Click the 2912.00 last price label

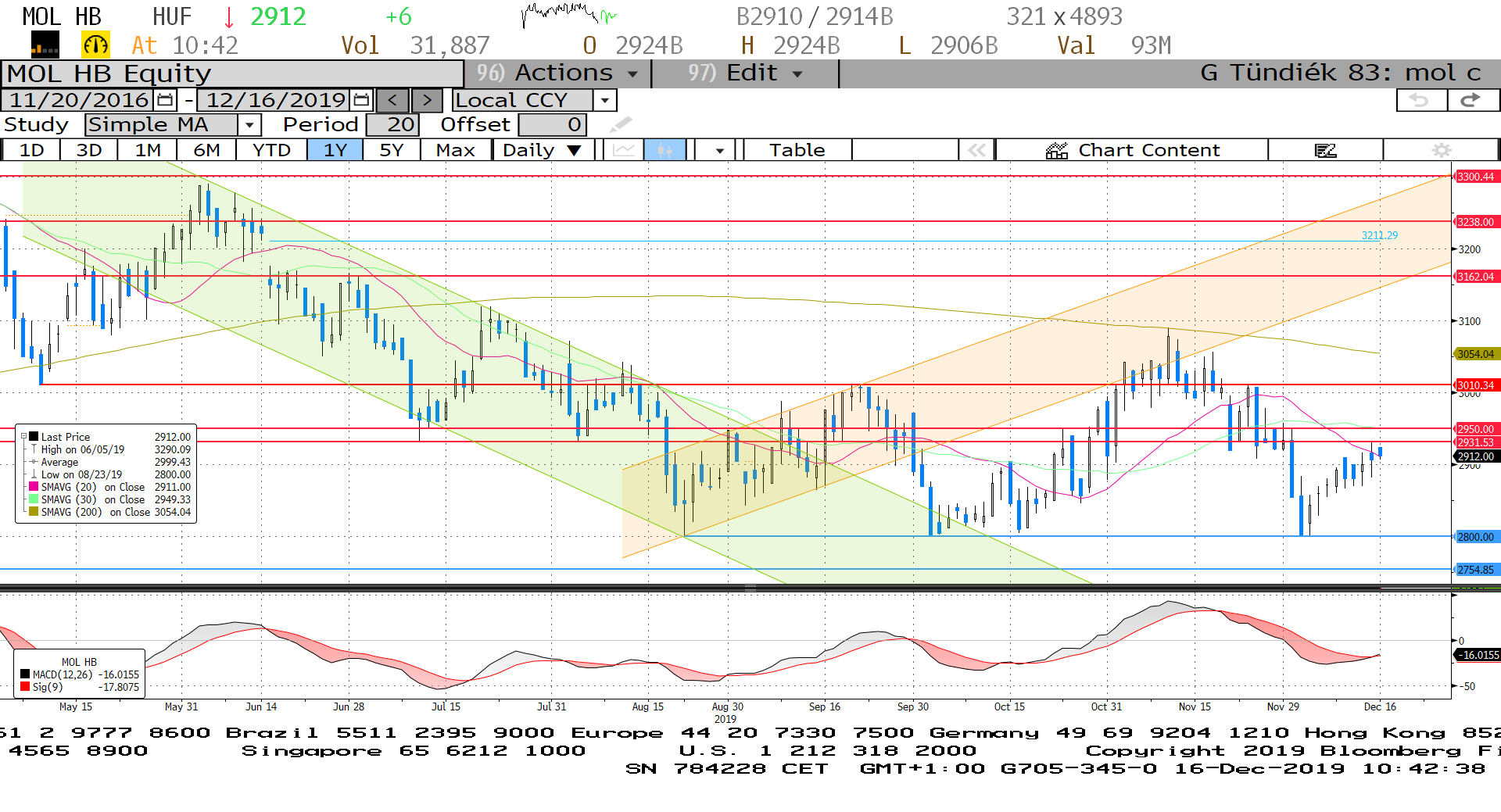point(1475,456)
